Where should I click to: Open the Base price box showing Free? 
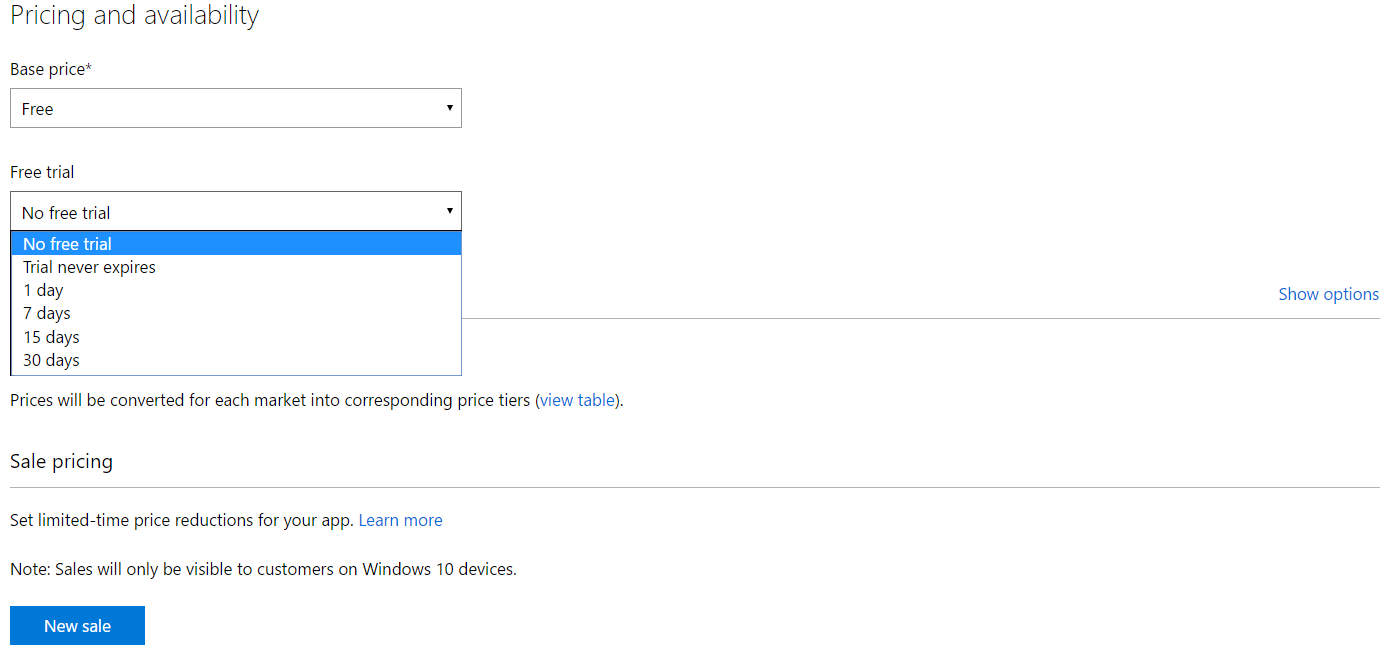tap(235, 108)
